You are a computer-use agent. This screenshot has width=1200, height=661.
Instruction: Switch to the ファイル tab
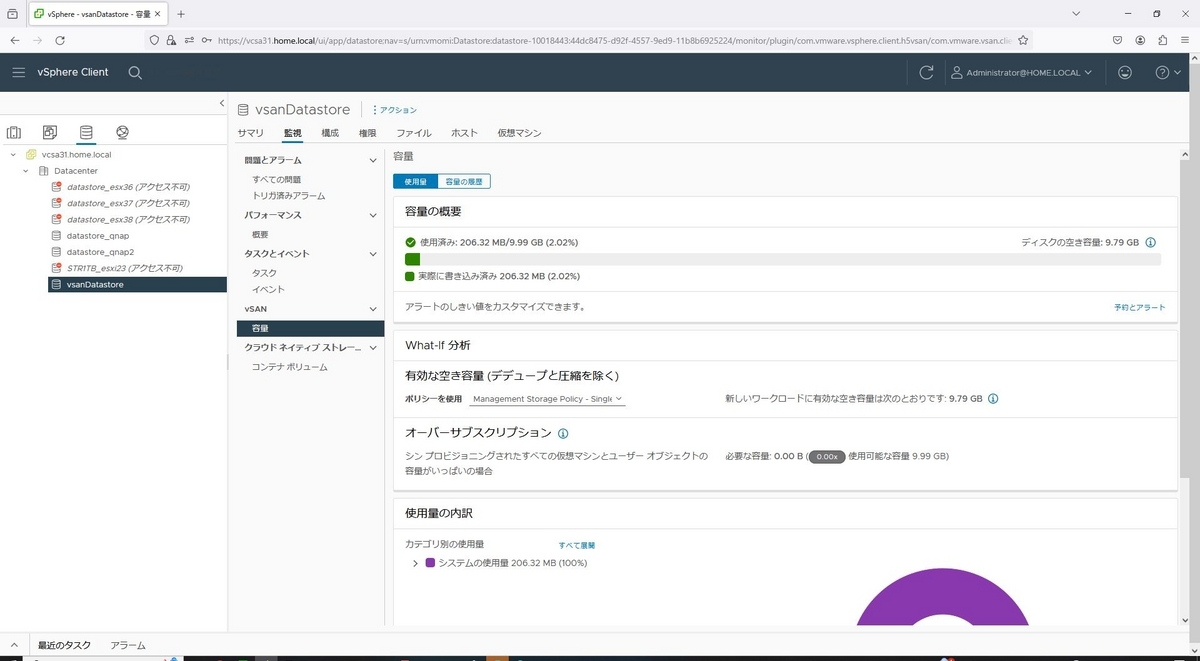pos(414,133)
